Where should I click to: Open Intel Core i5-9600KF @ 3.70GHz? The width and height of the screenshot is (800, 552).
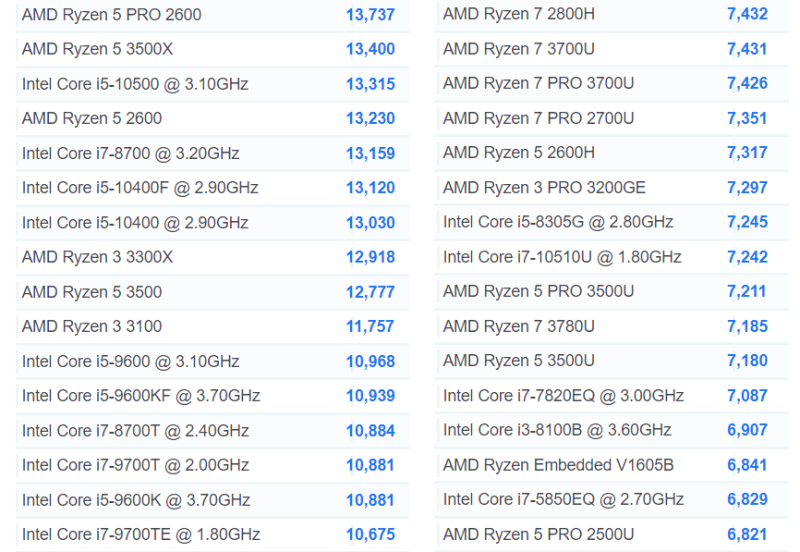[141, 396]
